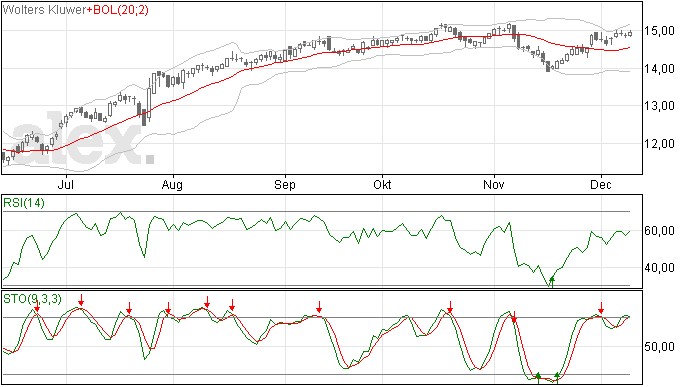Select the 12,00 price axis label
Viewport: 690px width, 387px height.
tap(659, 144)
